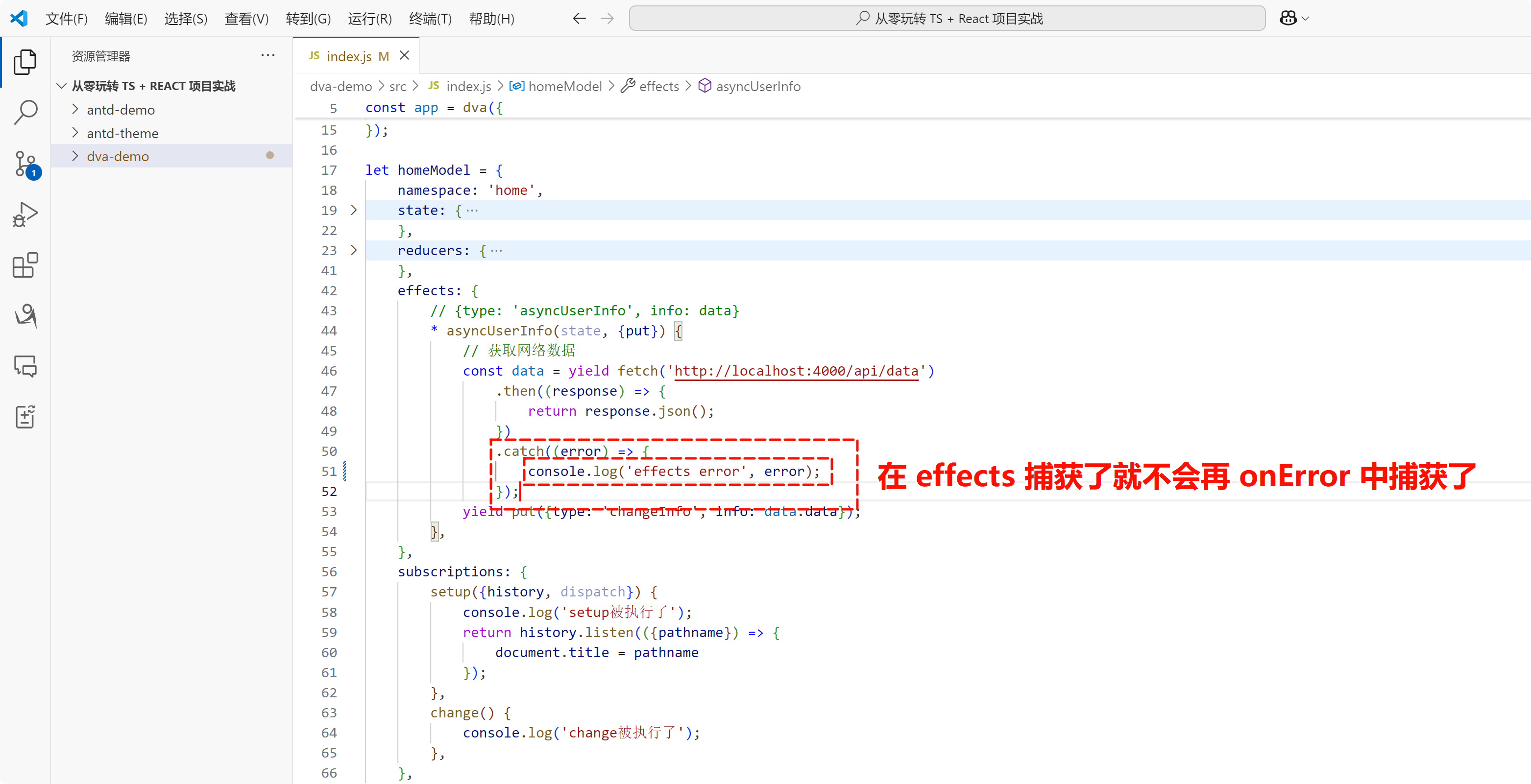Open the chat panel icon in activity bar

click(25, 366)
